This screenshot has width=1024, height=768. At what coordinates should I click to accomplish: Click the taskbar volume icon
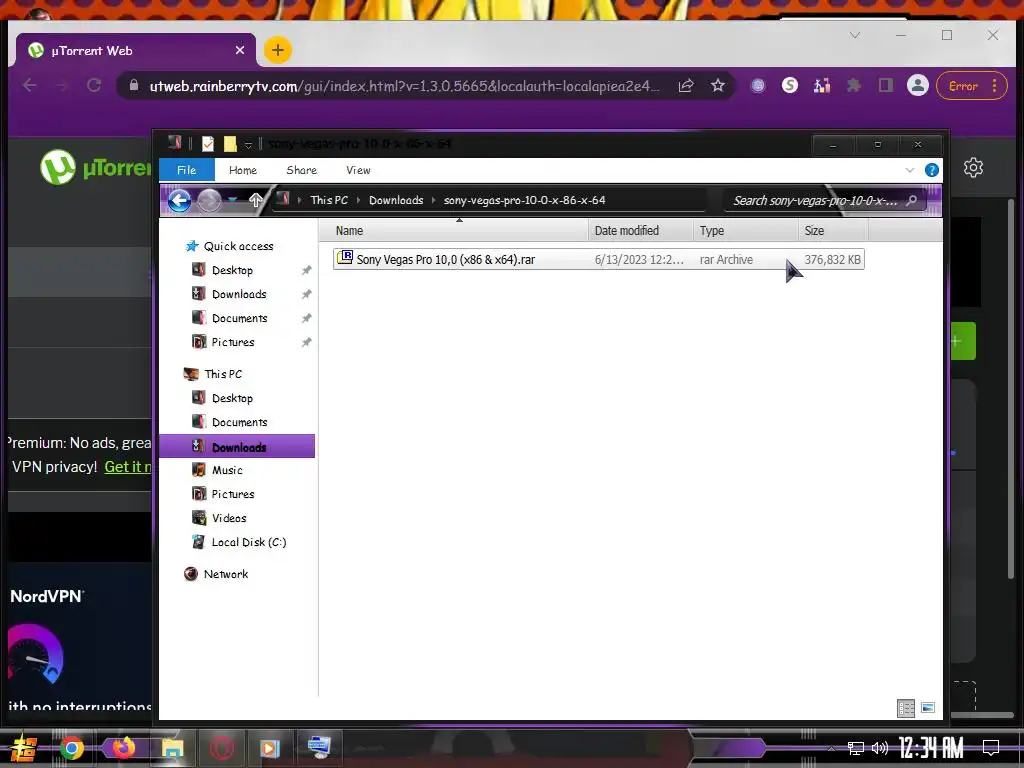(x=880, y=748)
